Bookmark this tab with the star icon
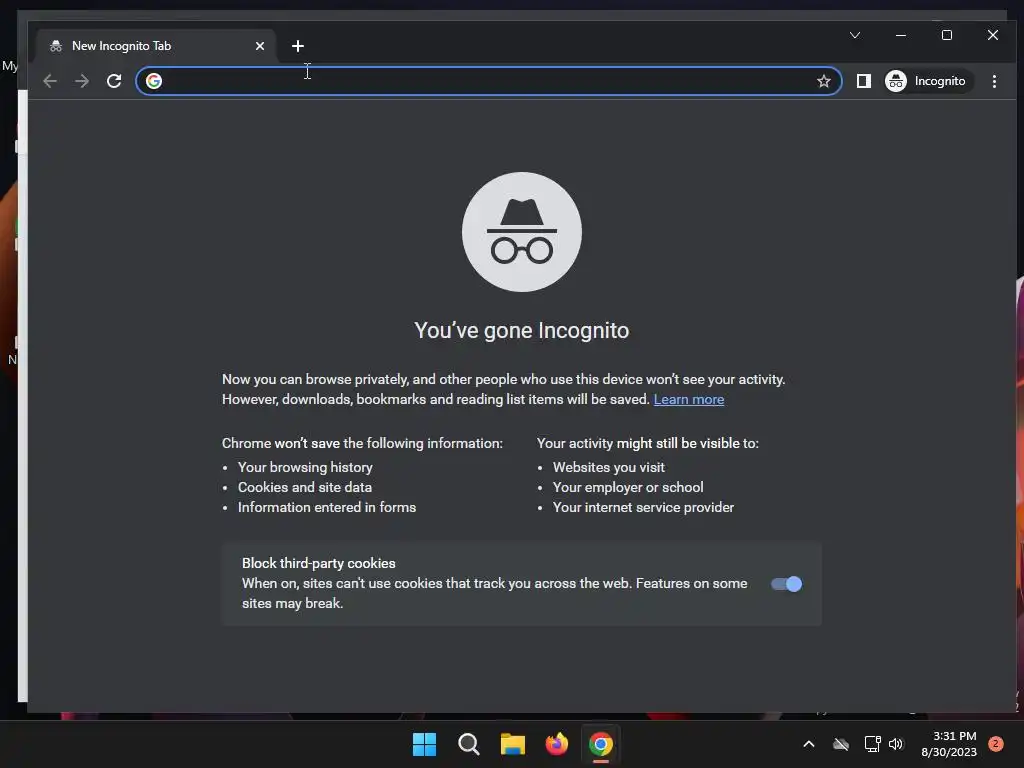 pyautogui.click(x=824, y=81)
